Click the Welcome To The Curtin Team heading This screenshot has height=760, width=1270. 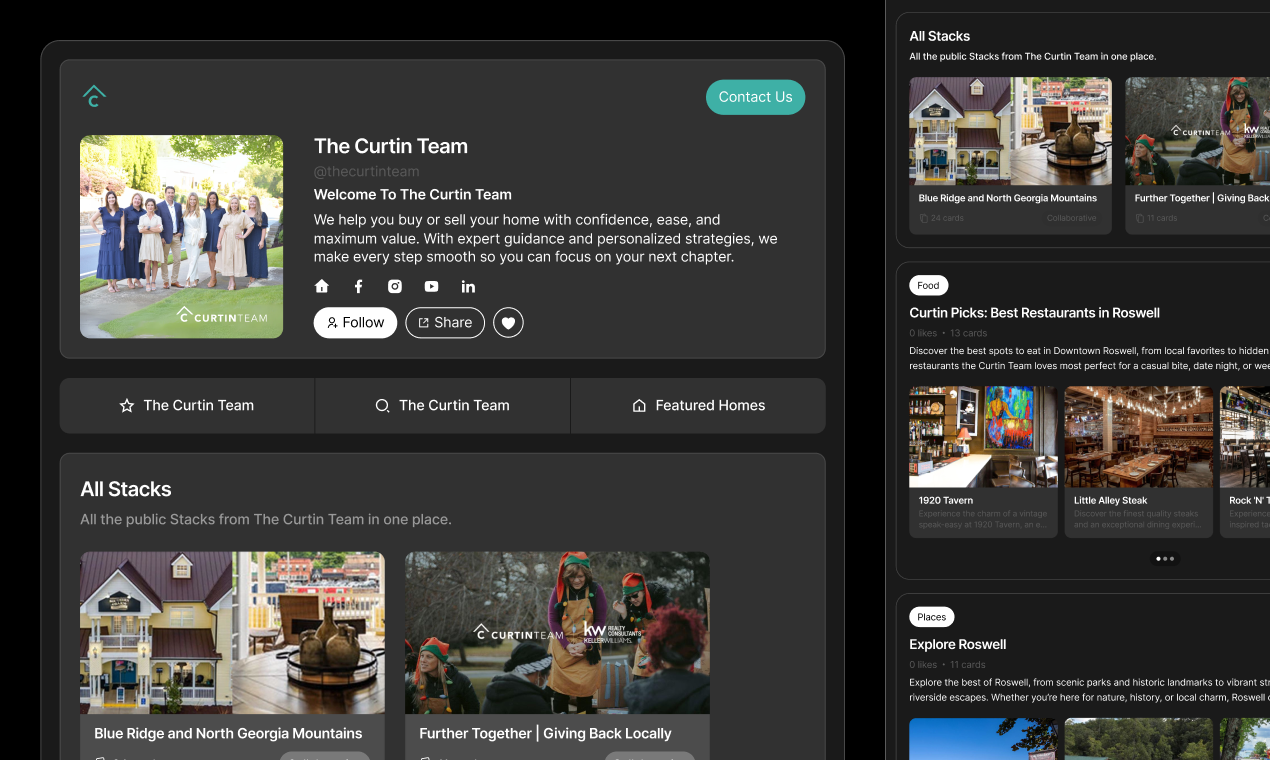tap(413, 195)
